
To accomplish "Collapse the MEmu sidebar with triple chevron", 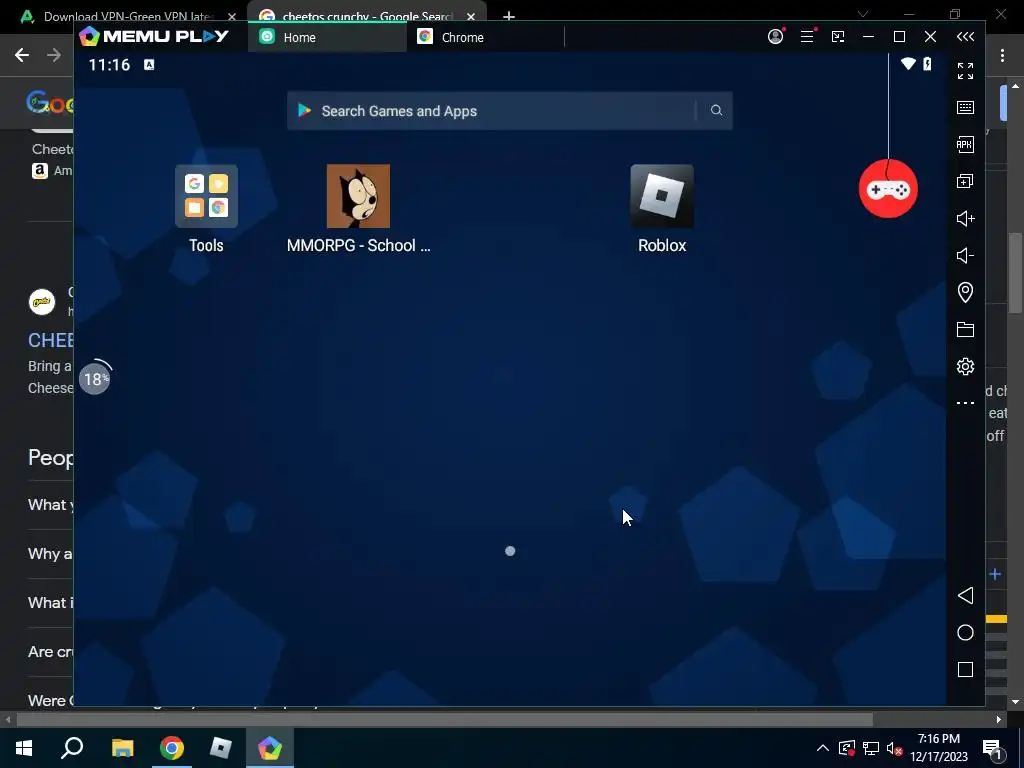I will coord(965,37).
